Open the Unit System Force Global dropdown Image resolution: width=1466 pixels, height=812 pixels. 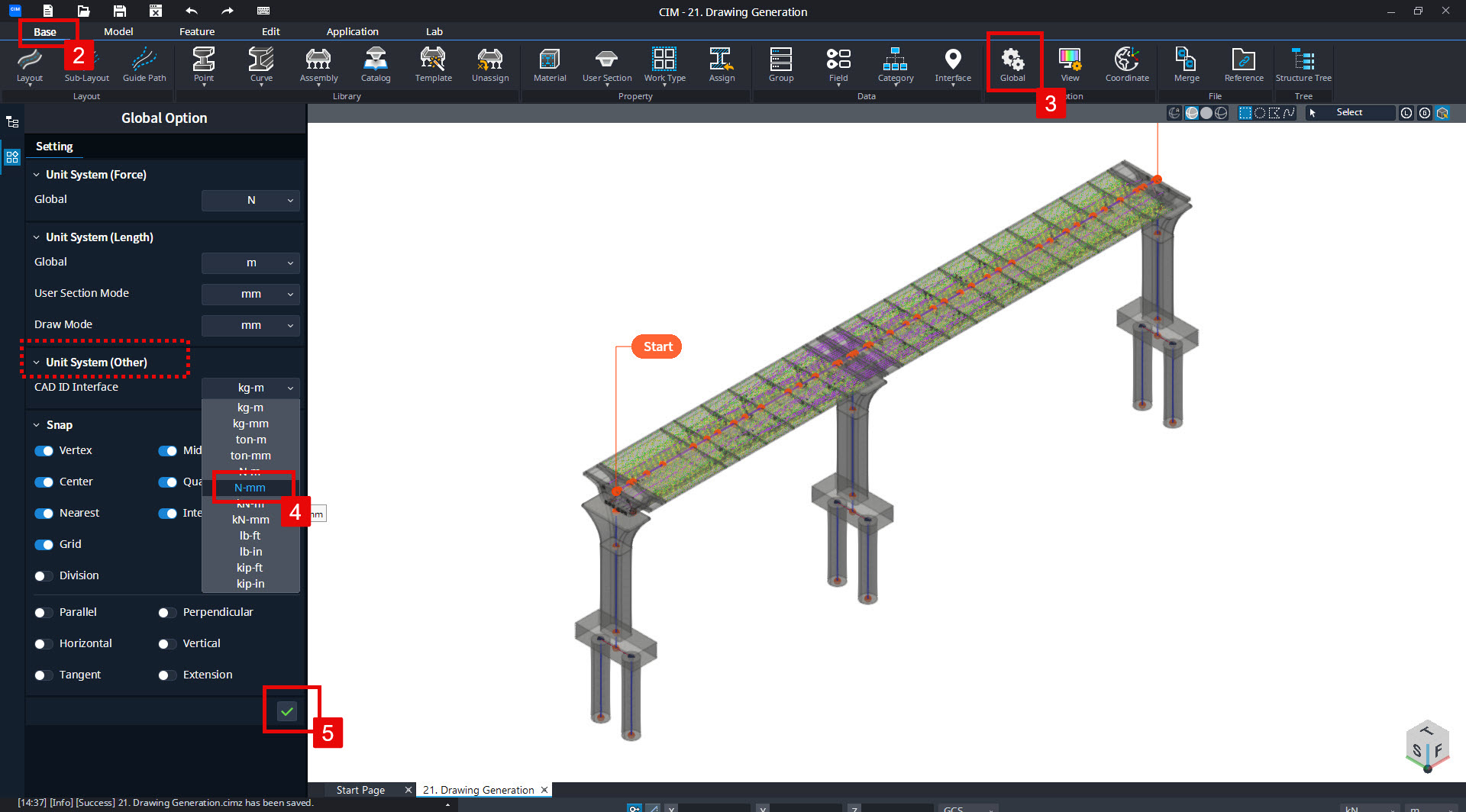pyautogui.click(x=250, y=200)
